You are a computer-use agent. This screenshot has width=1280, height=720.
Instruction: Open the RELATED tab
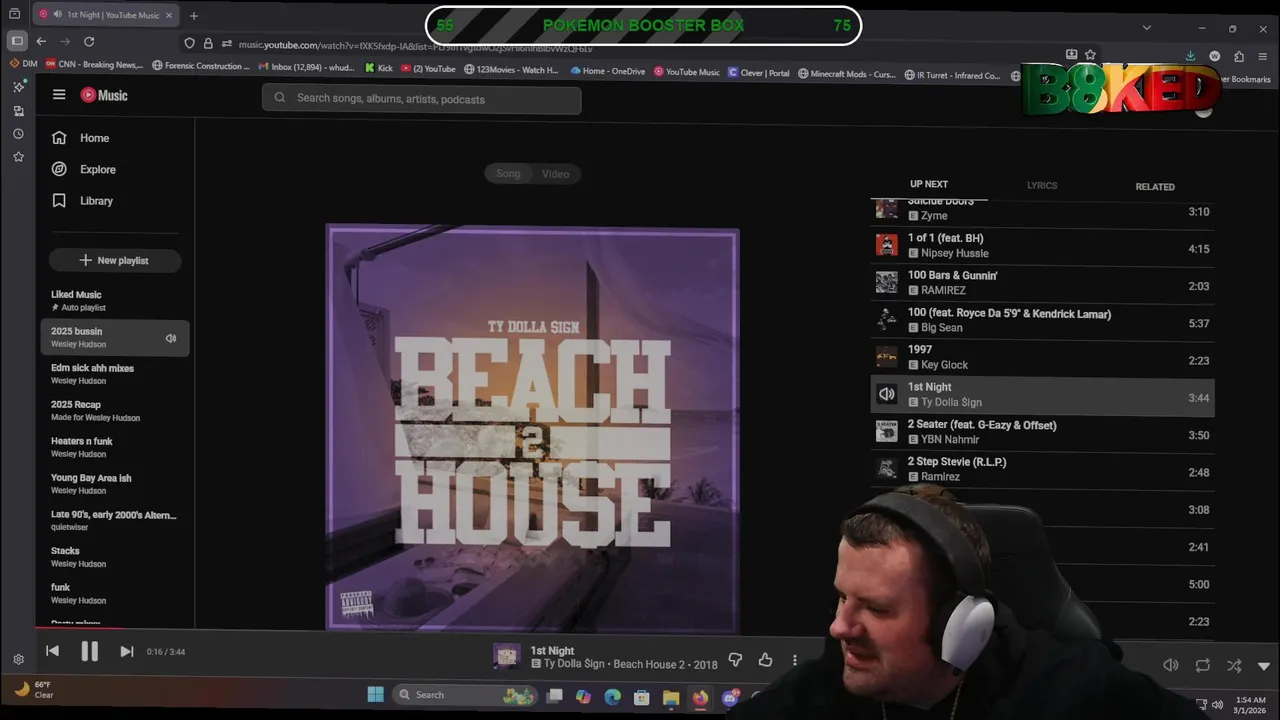click(1155, 186)
